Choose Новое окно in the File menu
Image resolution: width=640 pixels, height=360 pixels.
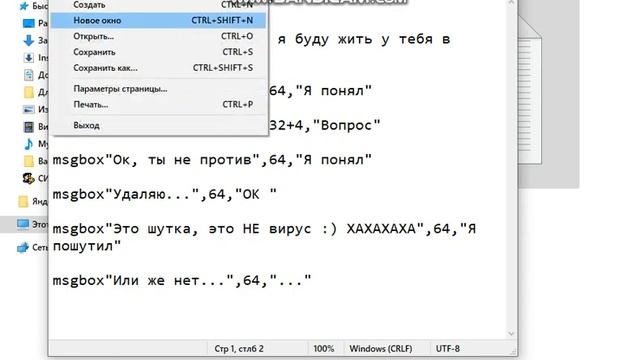(x=158, y=20)
